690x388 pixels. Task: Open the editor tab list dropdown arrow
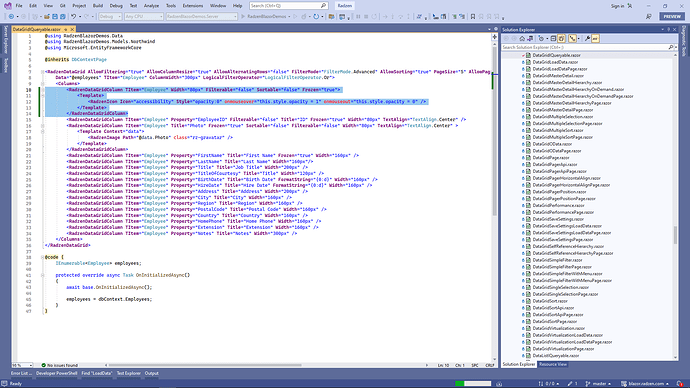(x=489, y=29)
